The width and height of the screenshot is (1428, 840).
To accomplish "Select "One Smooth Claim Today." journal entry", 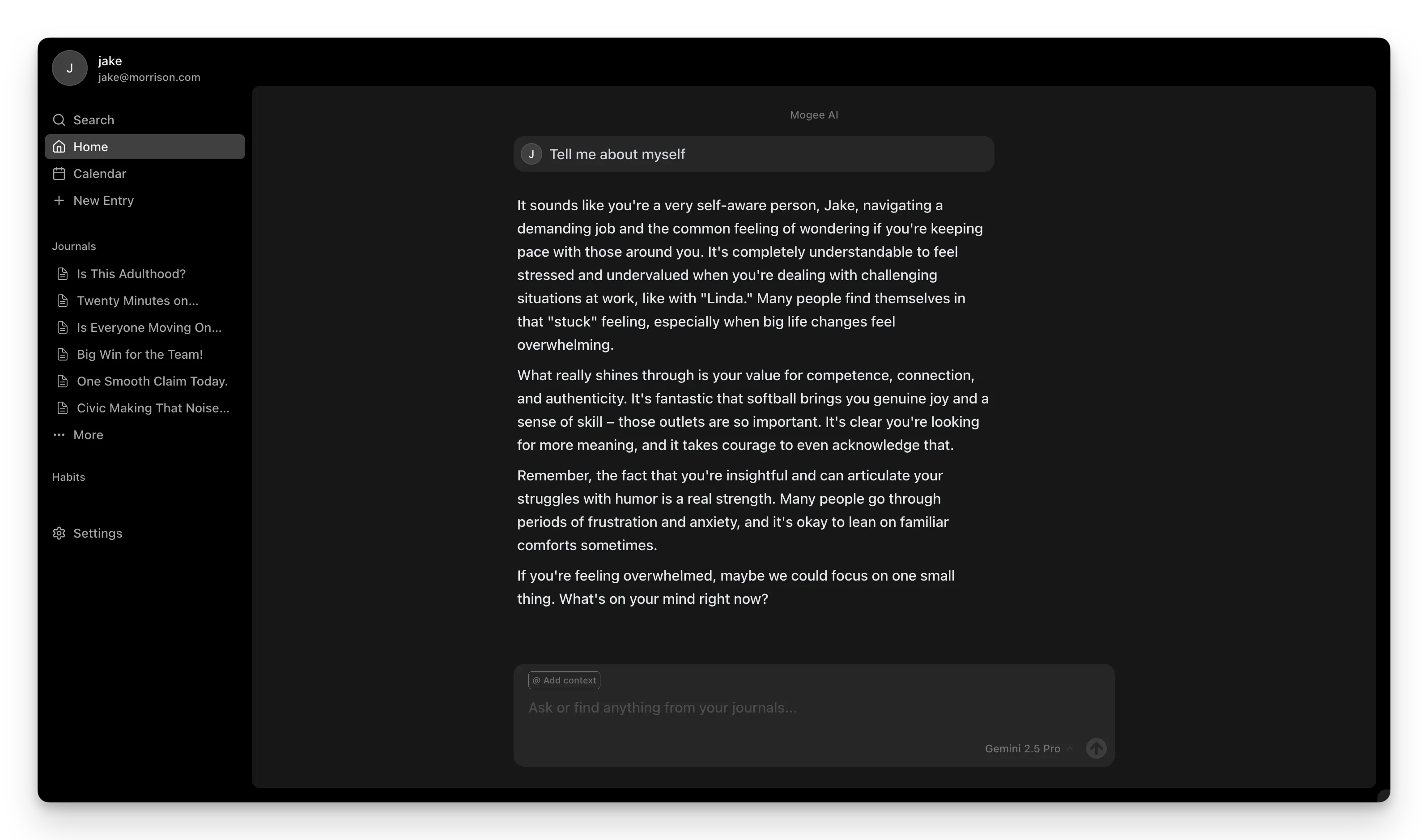I will pos(152,381).
